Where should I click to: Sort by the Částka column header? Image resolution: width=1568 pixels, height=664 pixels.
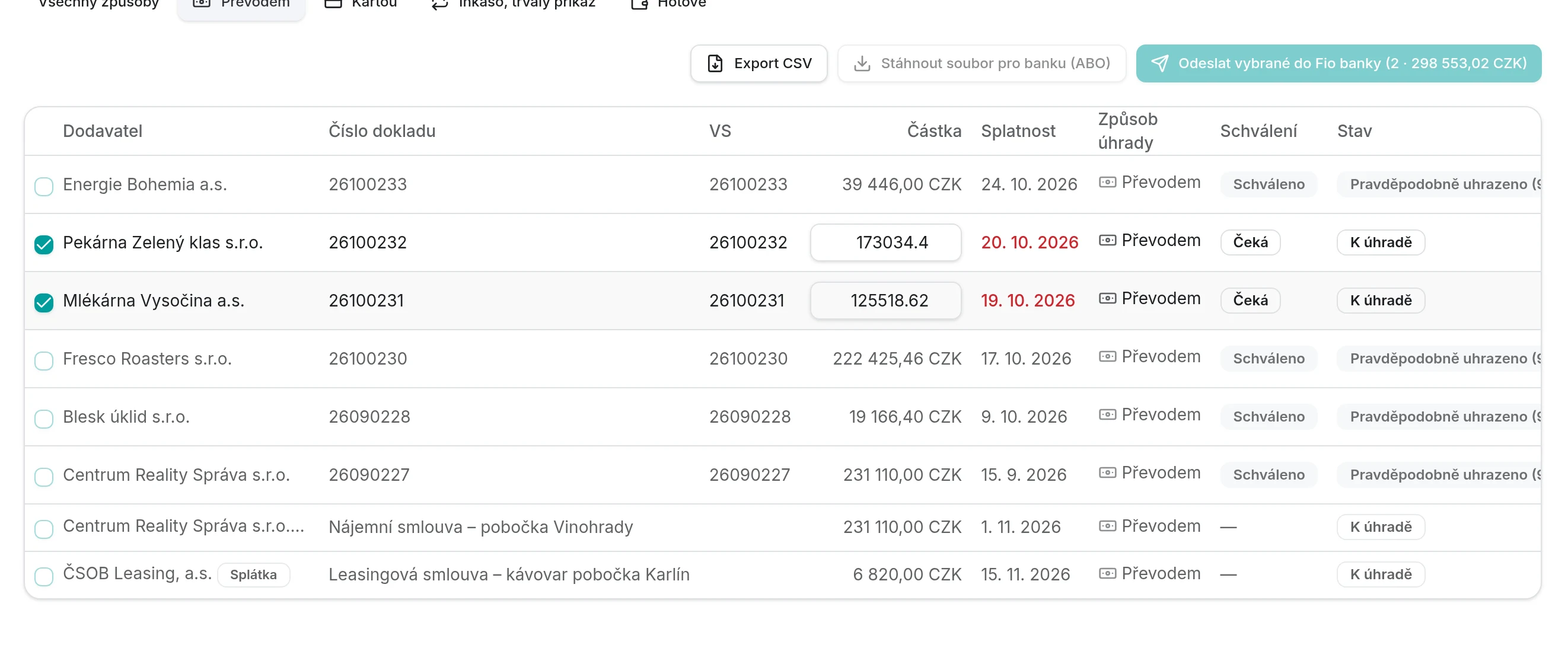tap(933, 131)
